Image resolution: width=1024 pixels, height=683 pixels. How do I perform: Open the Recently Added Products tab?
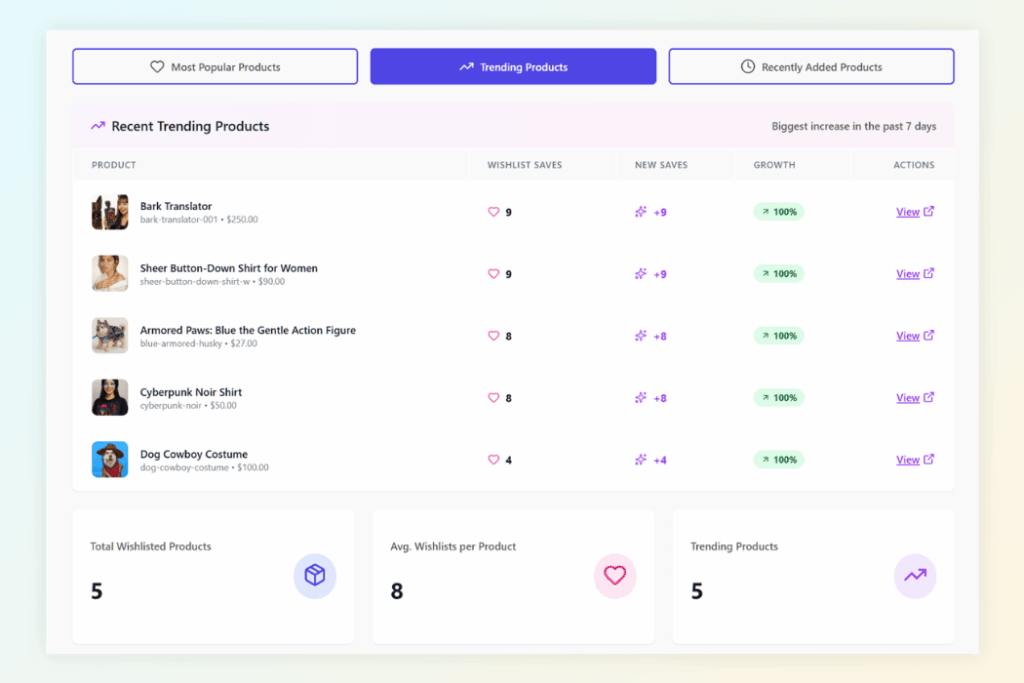[811, 66]
